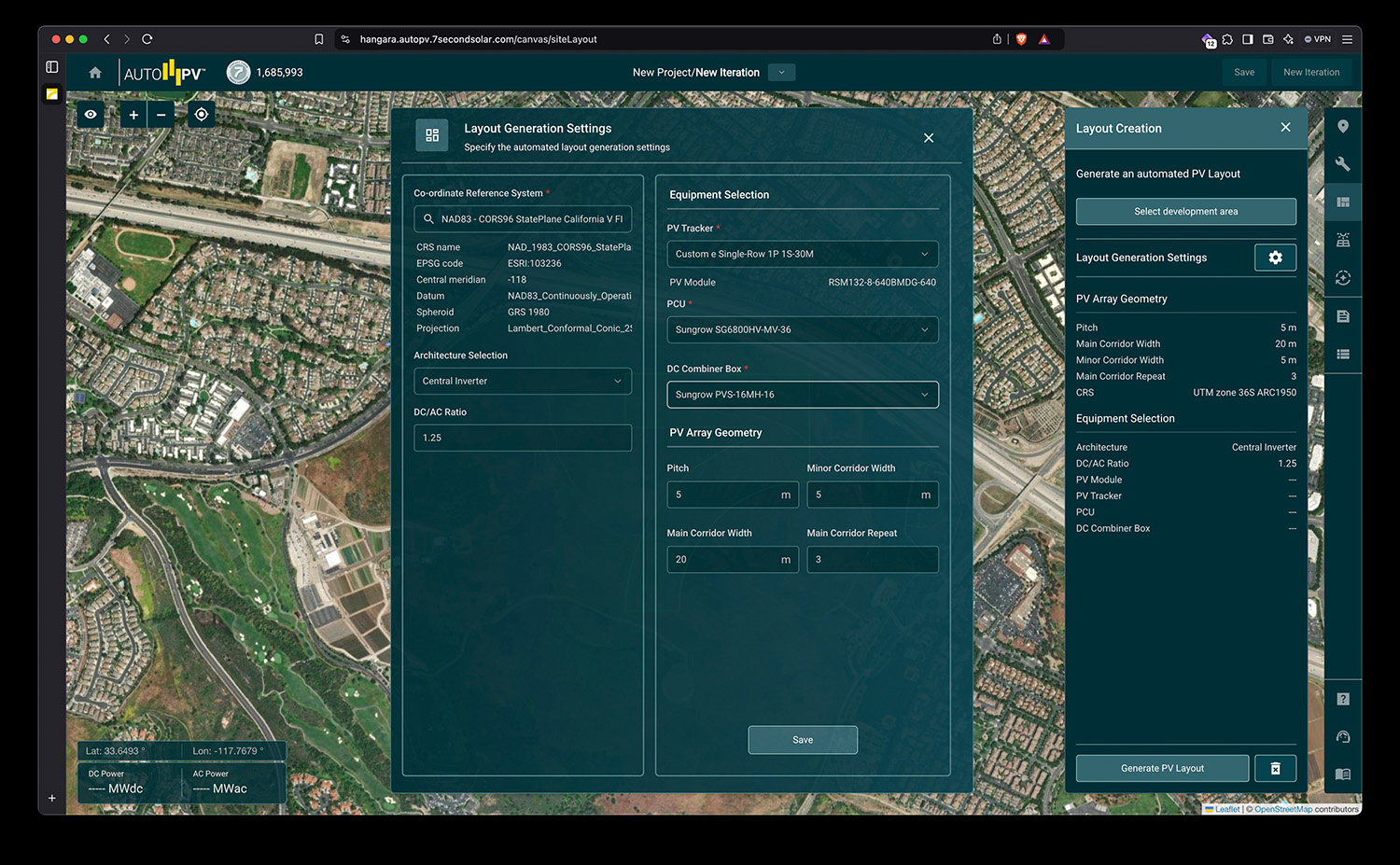Toggle the browser sidebar panel icon
The image size is (1400, 865).
(52, 67)
